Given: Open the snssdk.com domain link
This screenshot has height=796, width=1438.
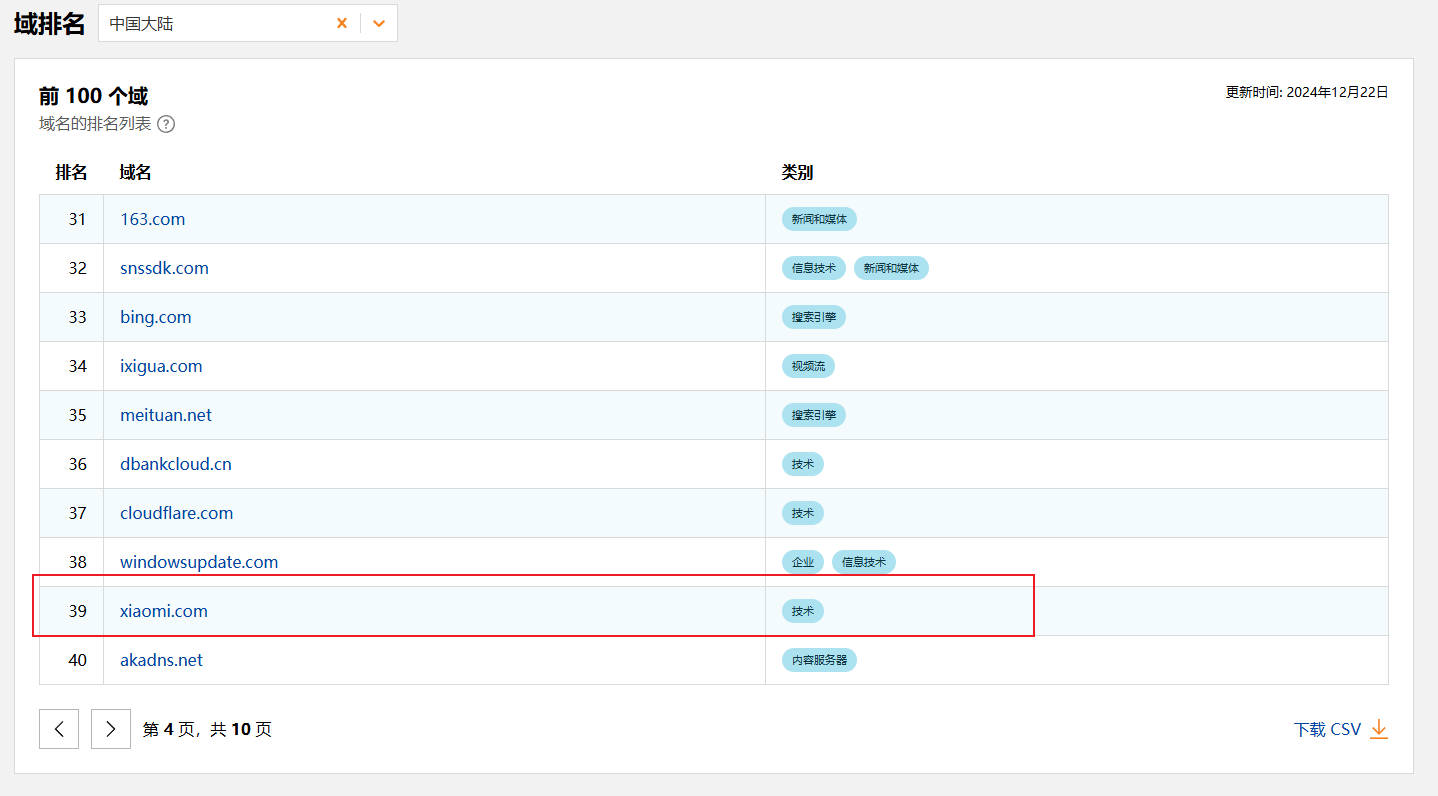Looking at the screenshot, I should tap(164, 268).
